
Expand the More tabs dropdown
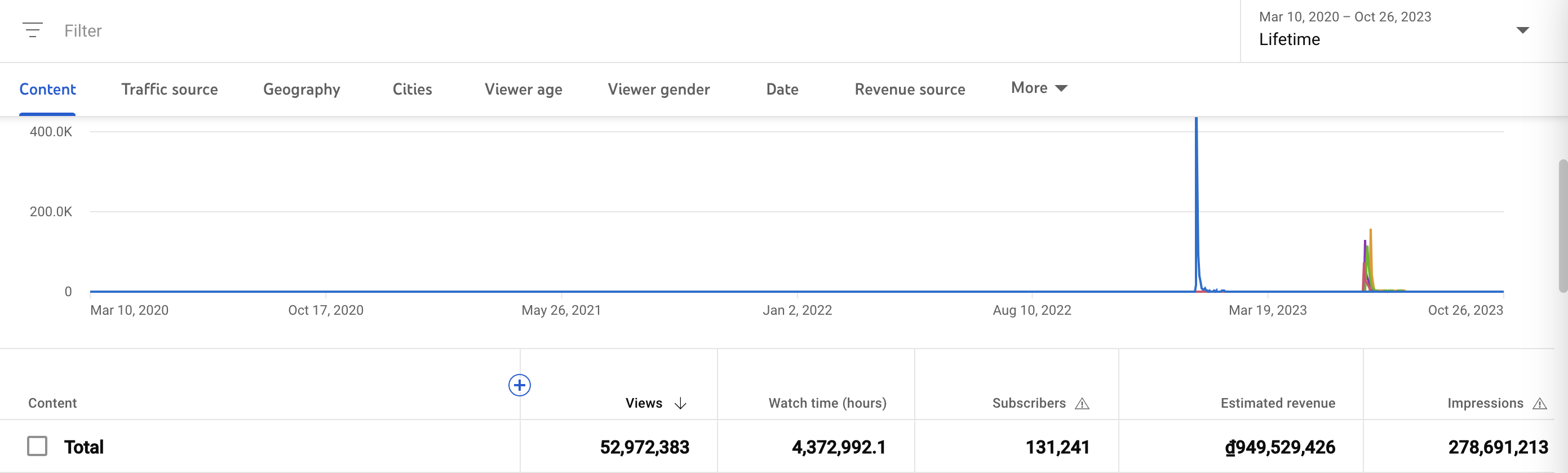coord(1038,88)
